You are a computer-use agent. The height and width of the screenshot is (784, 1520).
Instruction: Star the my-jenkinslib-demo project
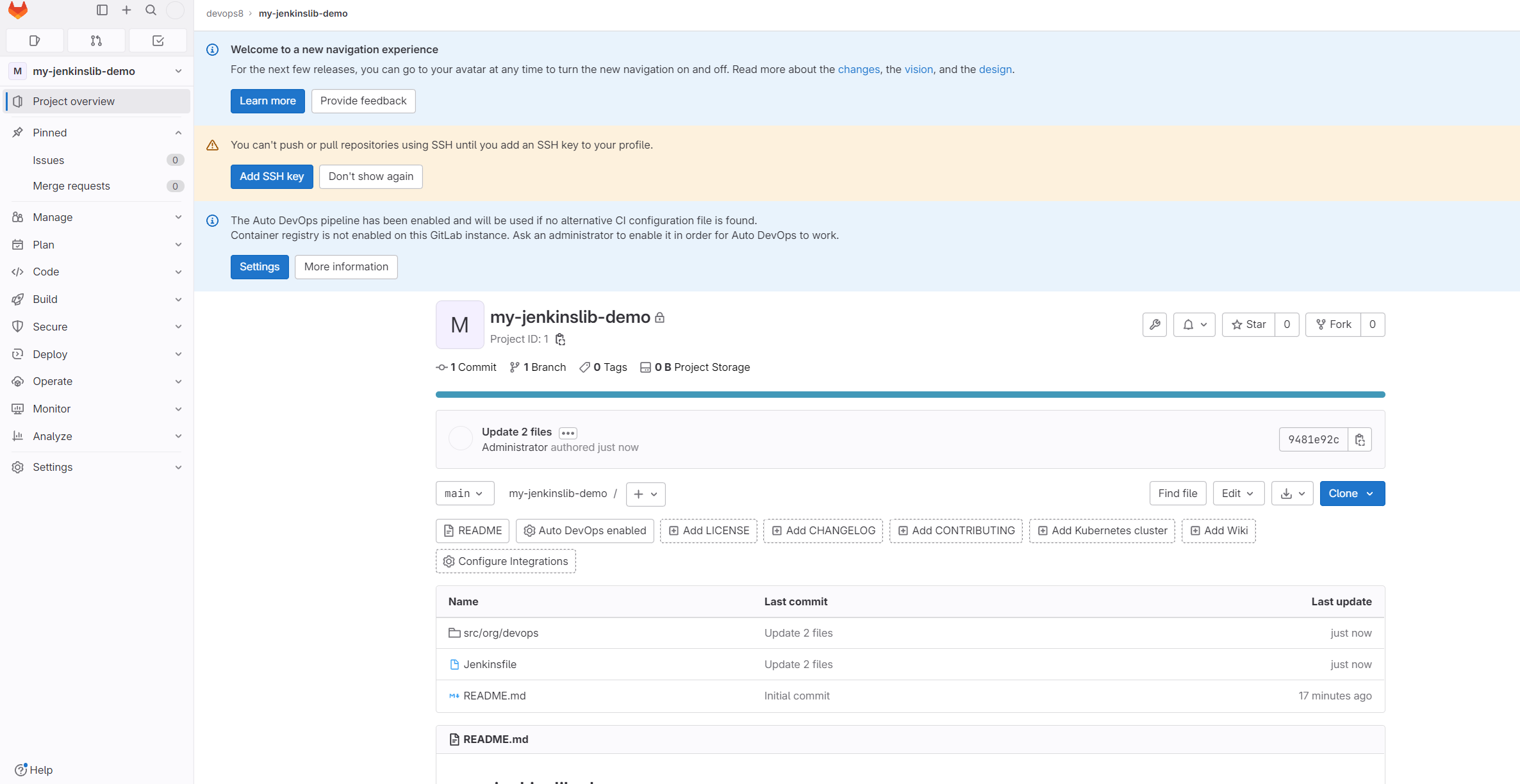[1248, 325]
